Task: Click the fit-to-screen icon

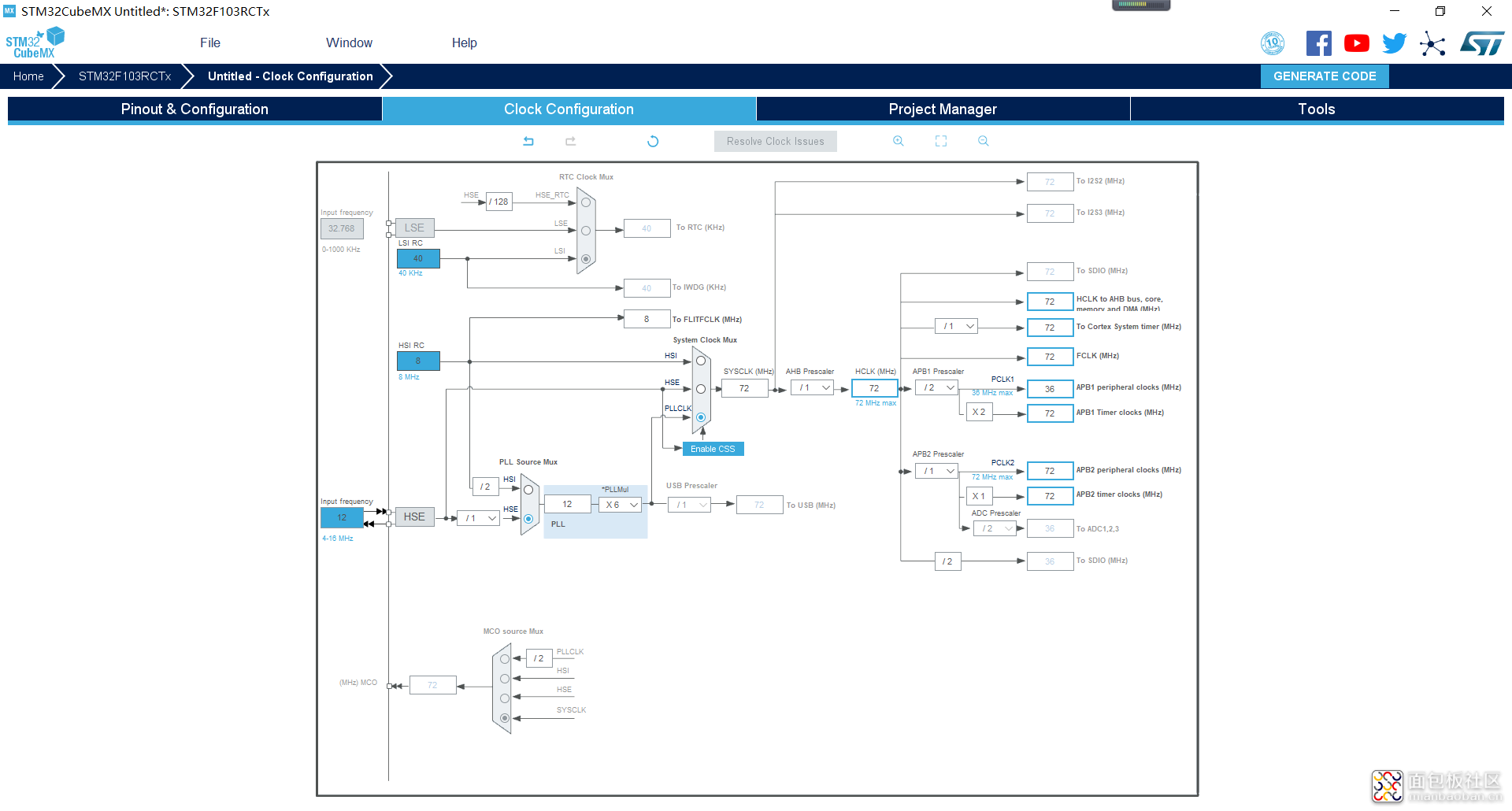Action: pyautogui.click(x=941, y=141)
